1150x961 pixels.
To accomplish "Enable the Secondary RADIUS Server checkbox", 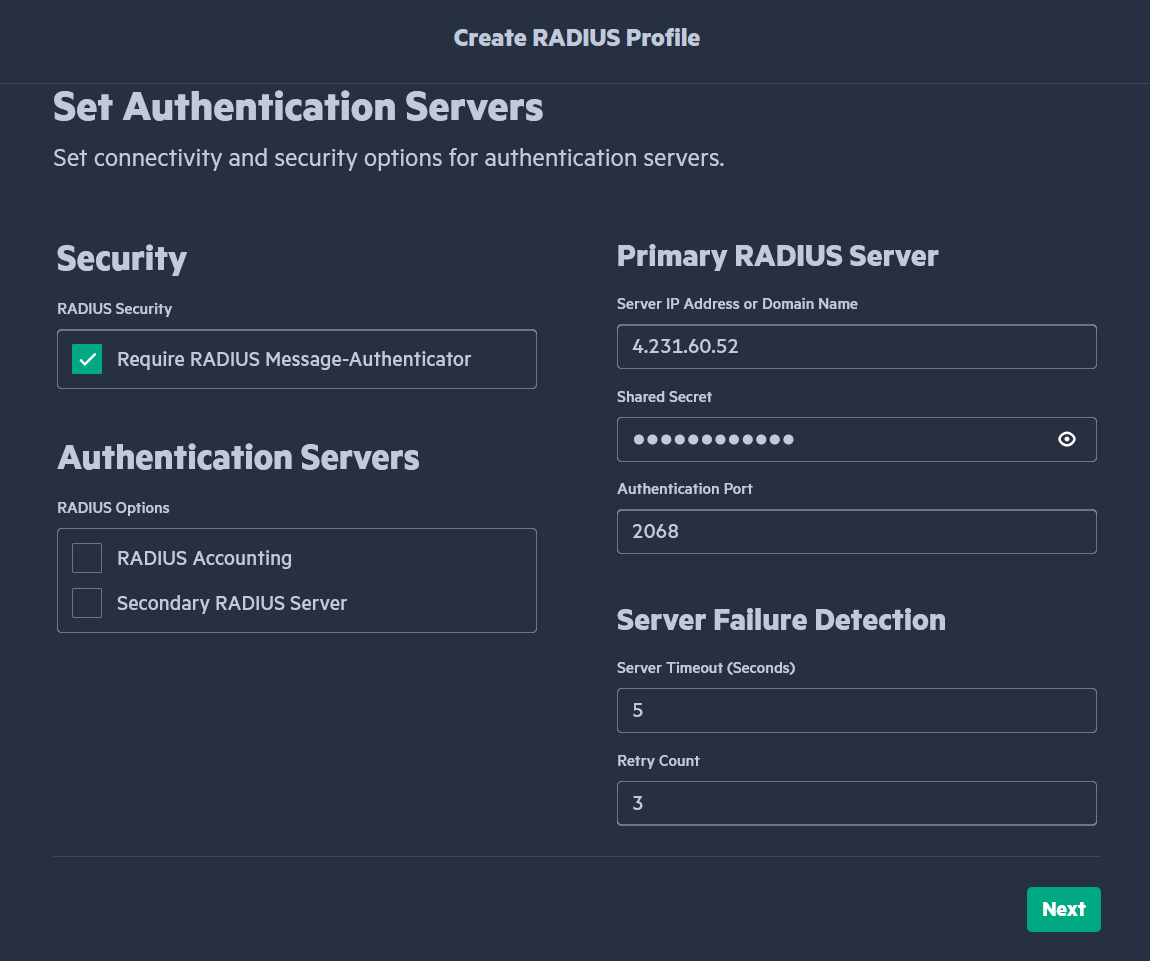I will coord(87,603).
